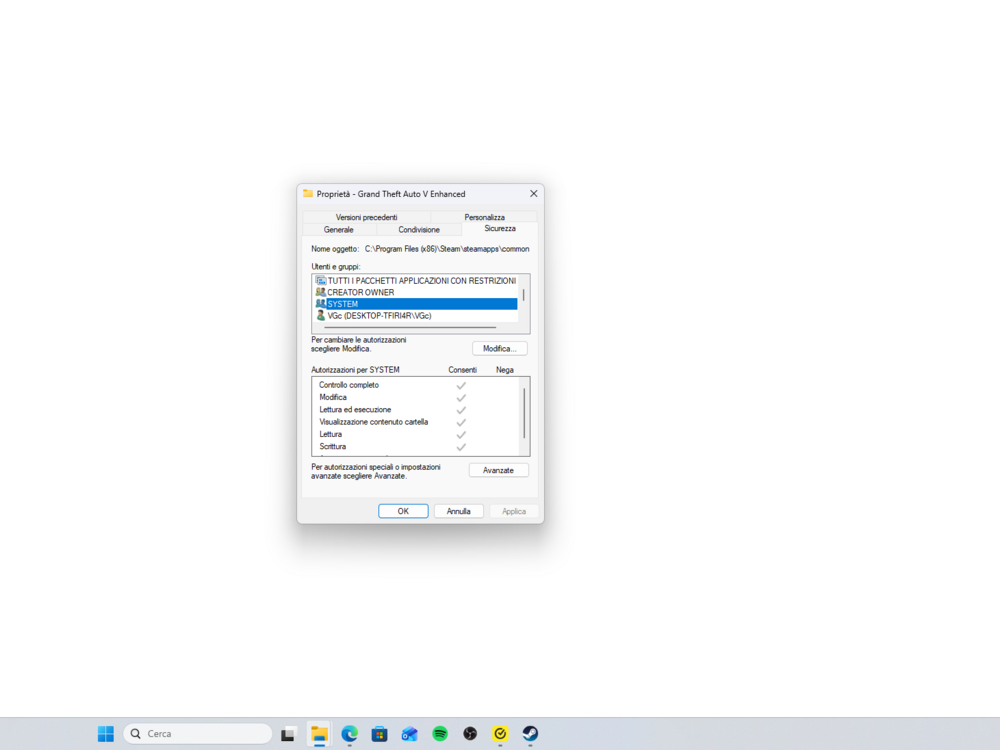1000x750 pixels.
Task: Open File Explorer from the taskbar
Action: (319, 734)
